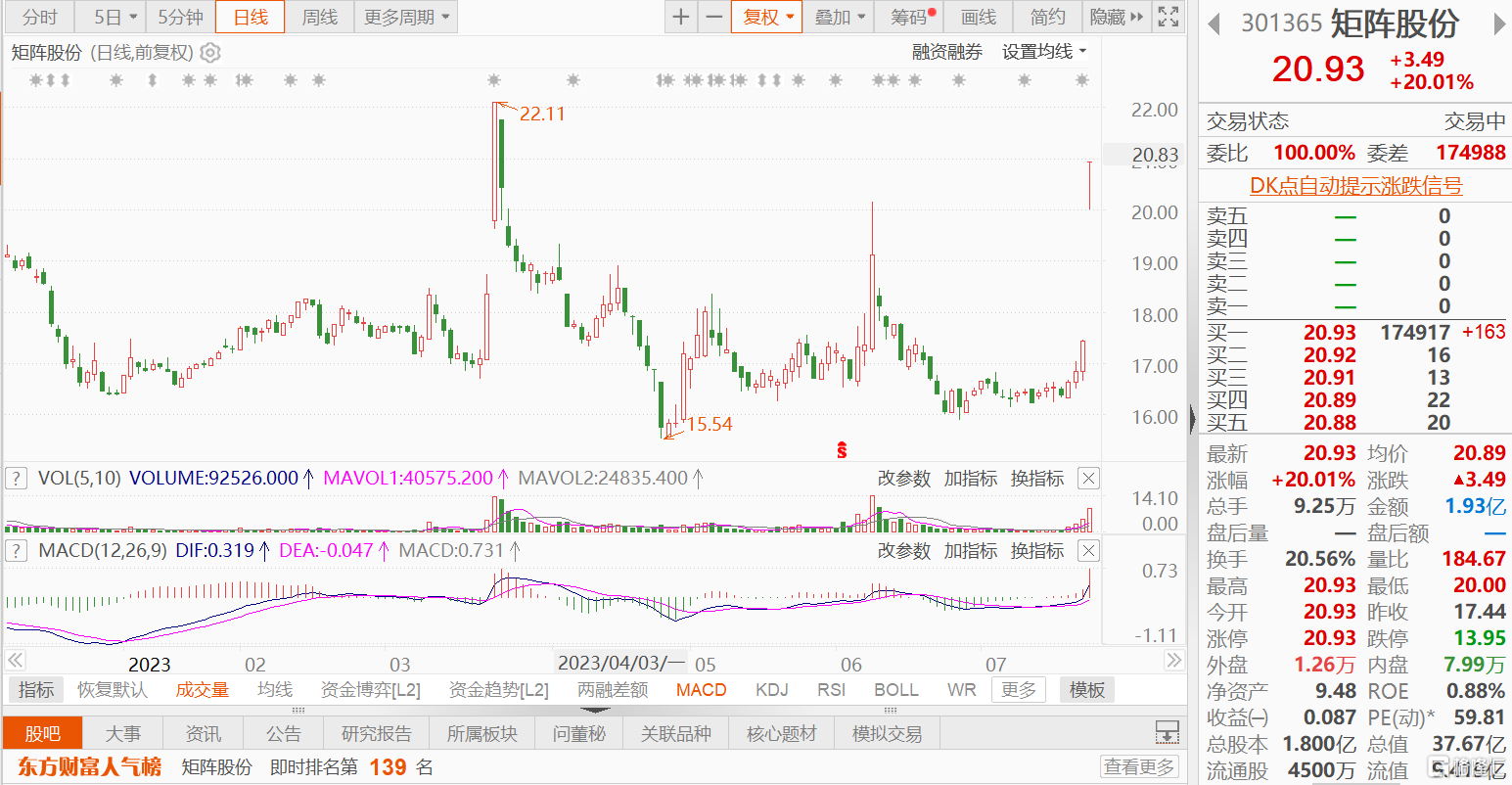Click 东方财富人气榜 link
Screen dimensions: 1512x785
click(89, 766)
